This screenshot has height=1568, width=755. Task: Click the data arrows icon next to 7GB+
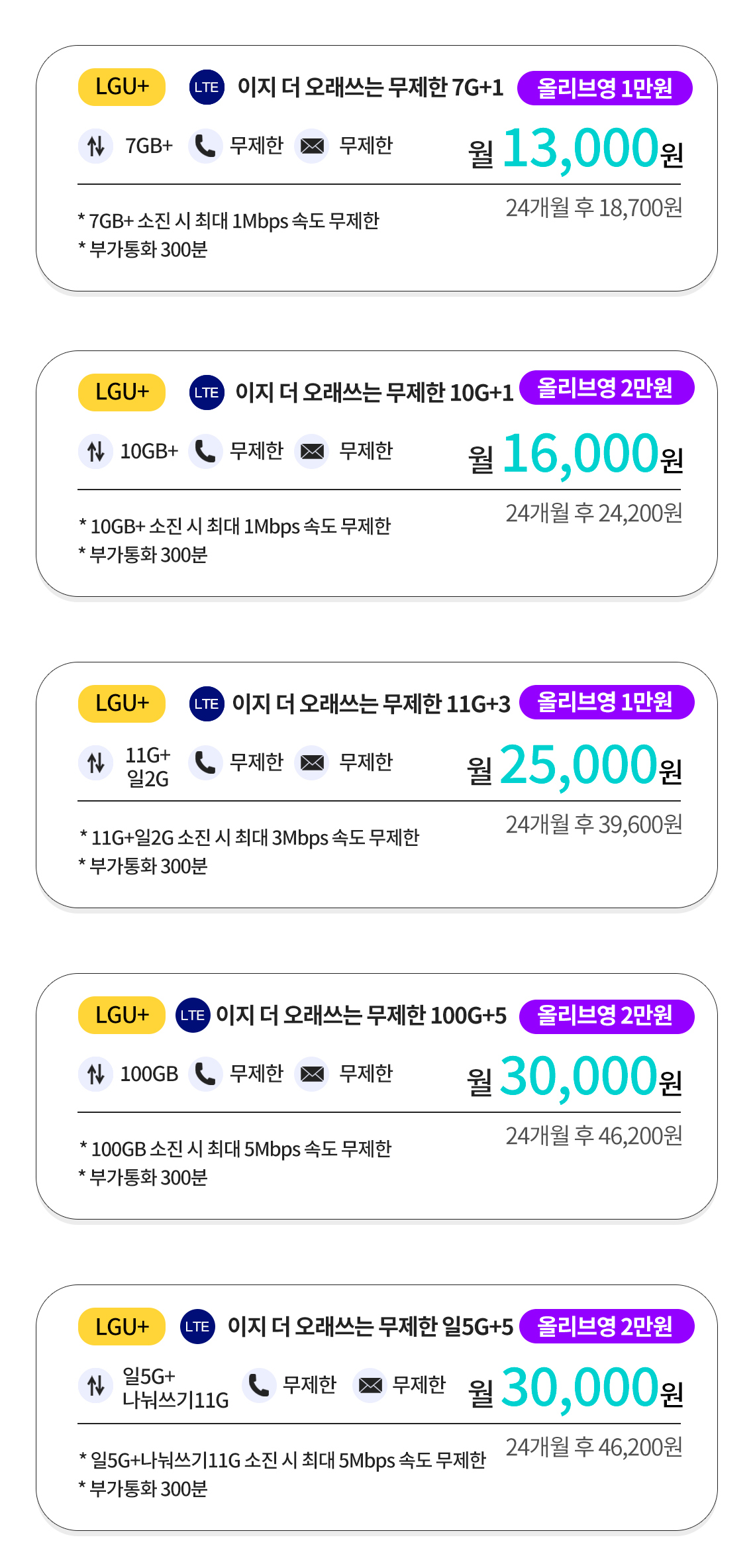point(96,146)
